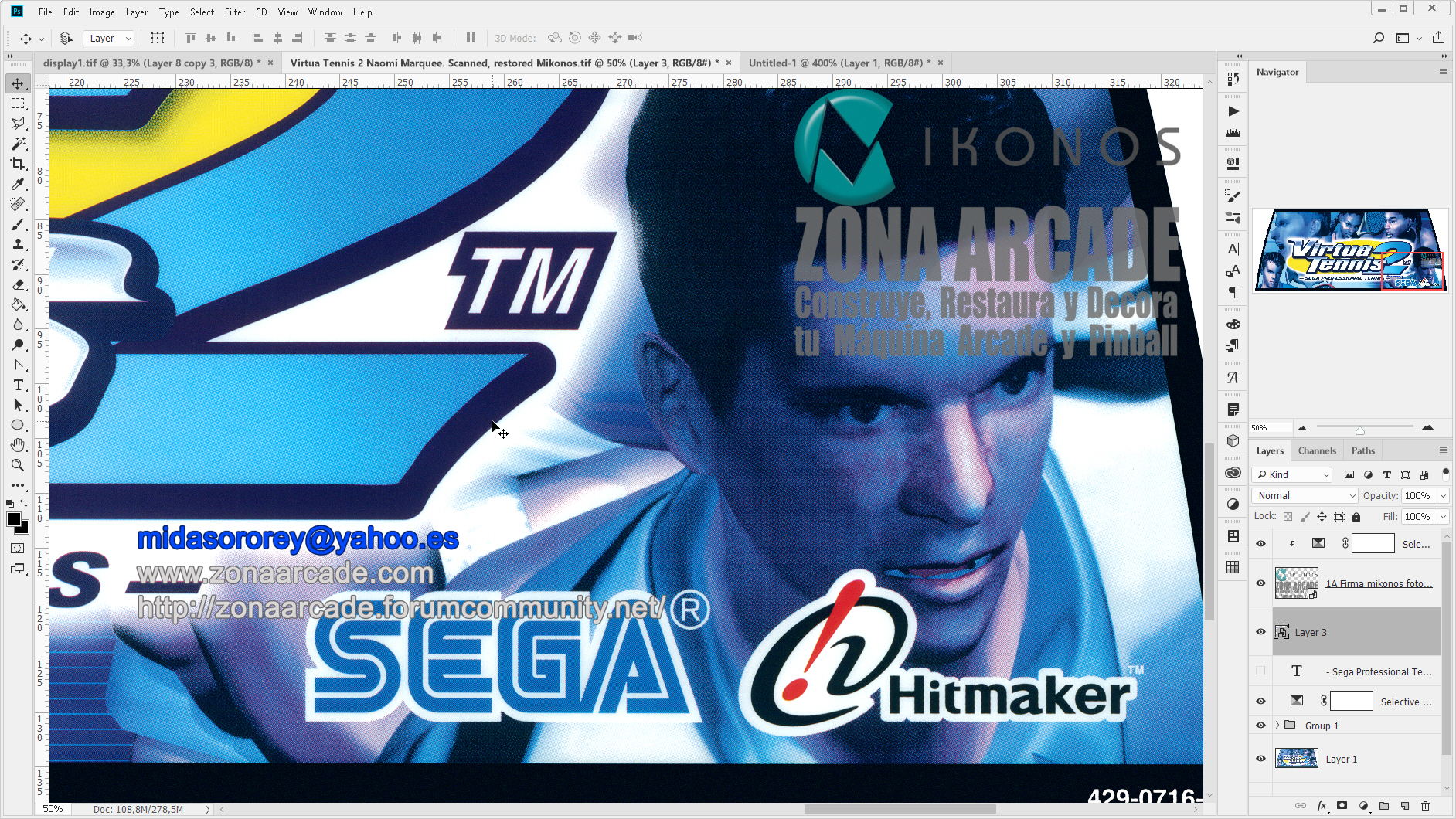Hide the Layer 1 layer

[1260, 759]
